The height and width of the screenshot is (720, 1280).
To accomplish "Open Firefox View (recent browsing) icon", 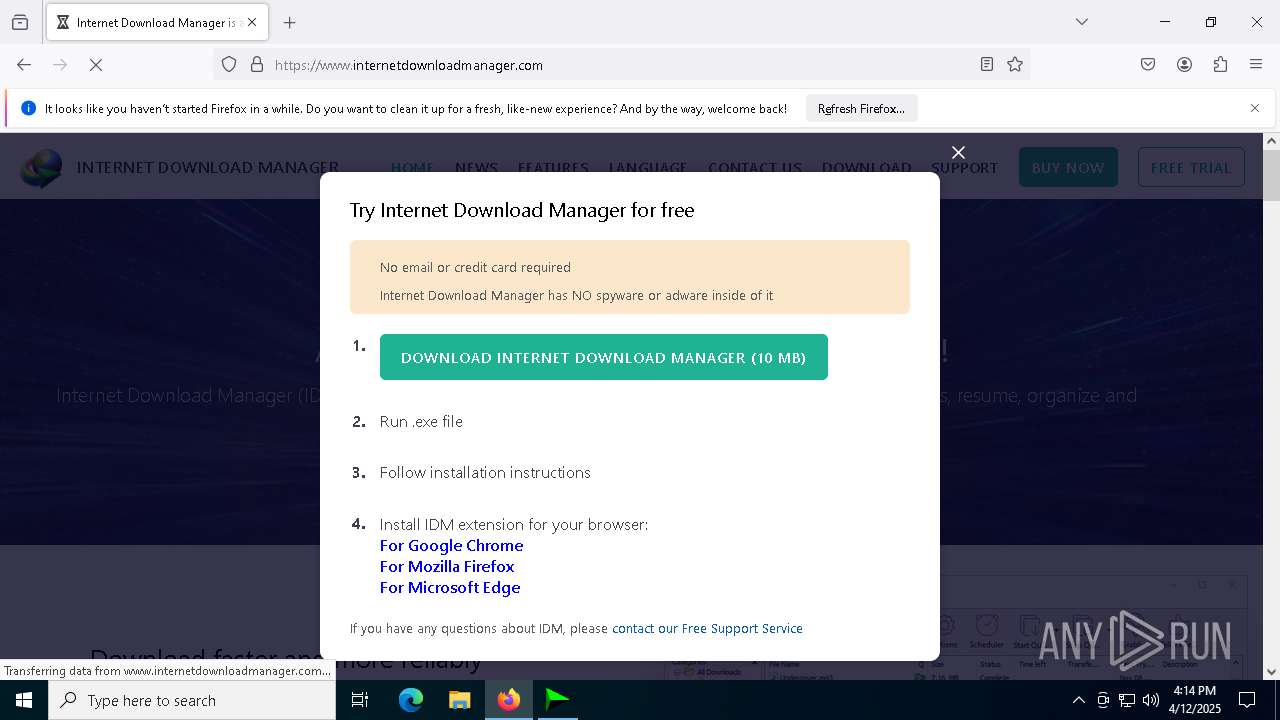I will [20, 22].
